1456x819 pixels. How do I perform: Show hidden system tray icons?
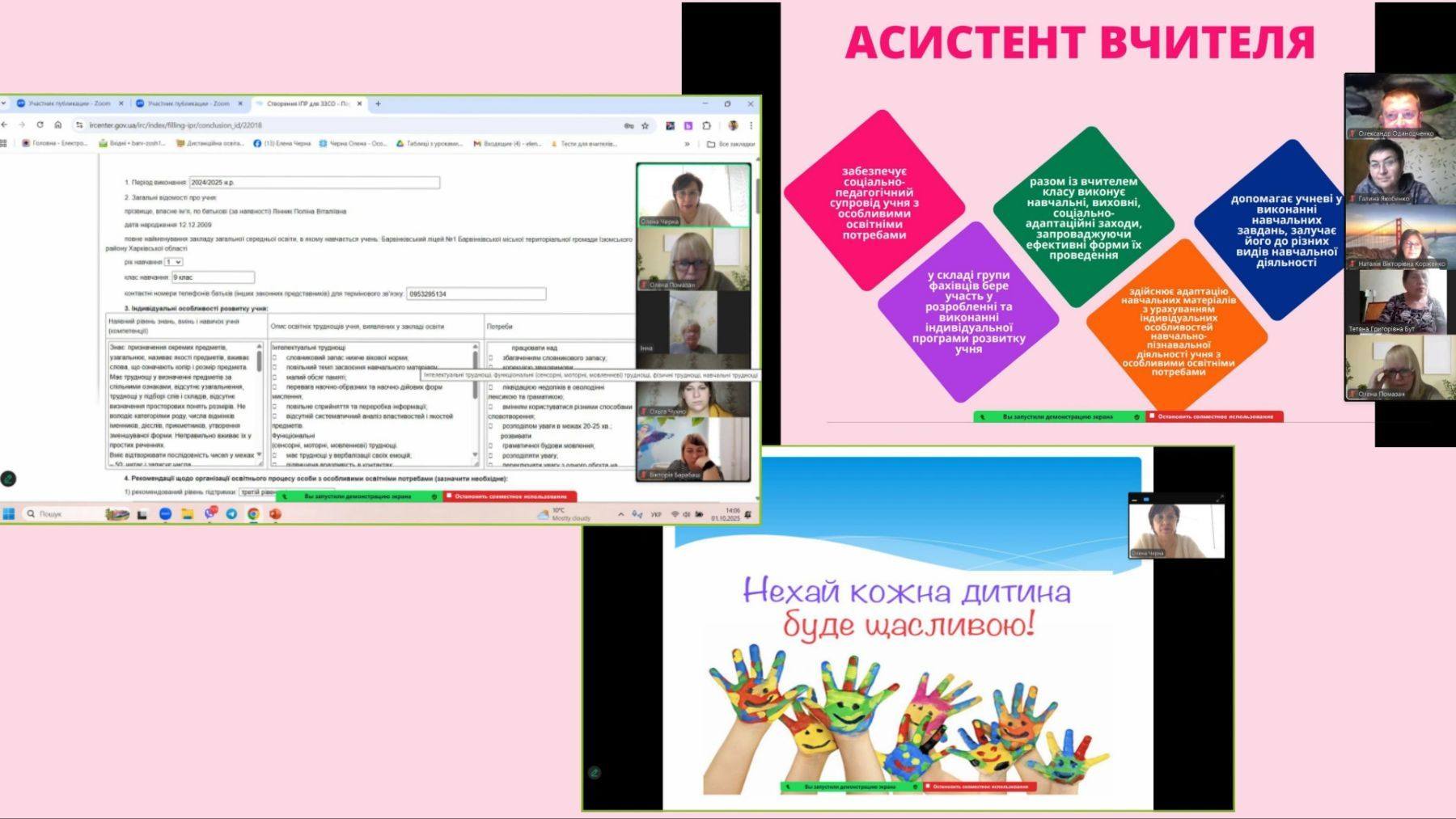[620, 514]
